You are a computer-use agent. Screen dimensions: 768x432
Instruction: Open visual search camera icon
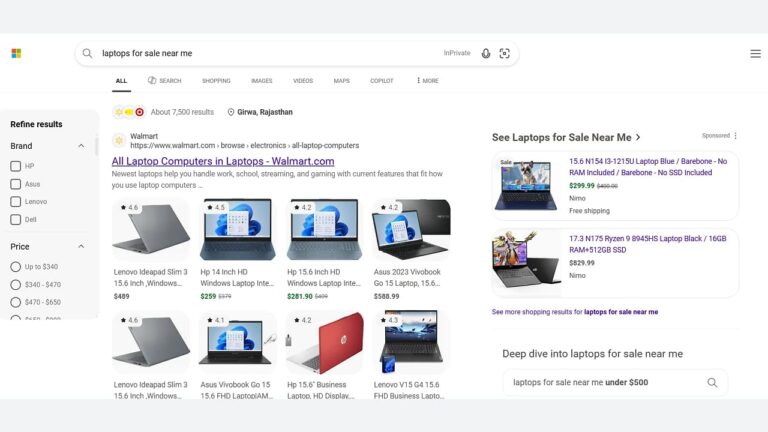[504, 53]
